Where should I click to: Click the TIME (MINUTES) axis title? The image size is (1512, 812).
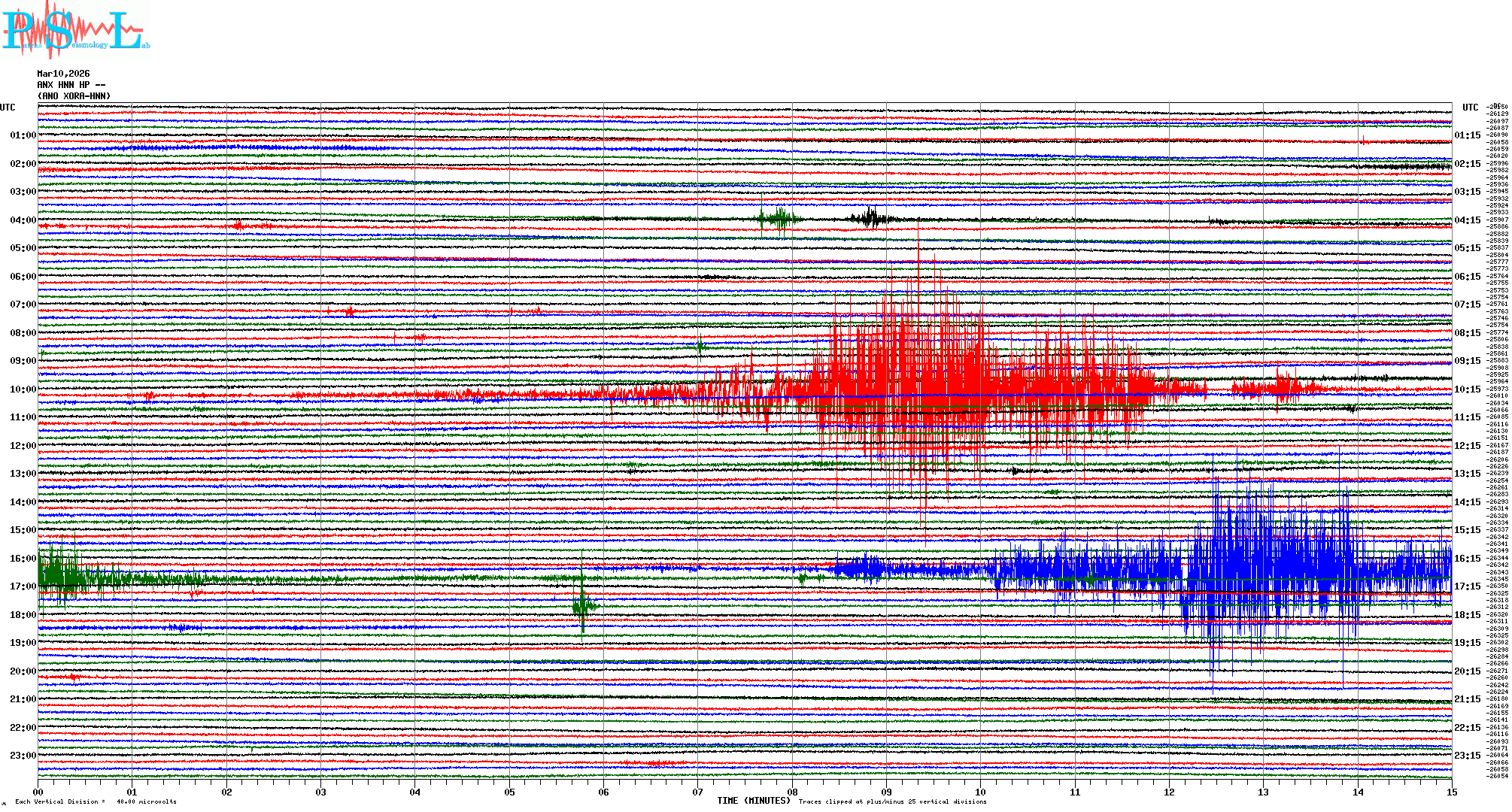754,801
